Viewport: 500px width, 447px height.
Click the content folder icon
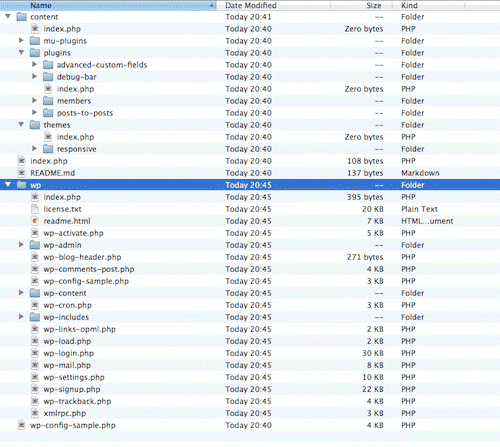[22, 17]
